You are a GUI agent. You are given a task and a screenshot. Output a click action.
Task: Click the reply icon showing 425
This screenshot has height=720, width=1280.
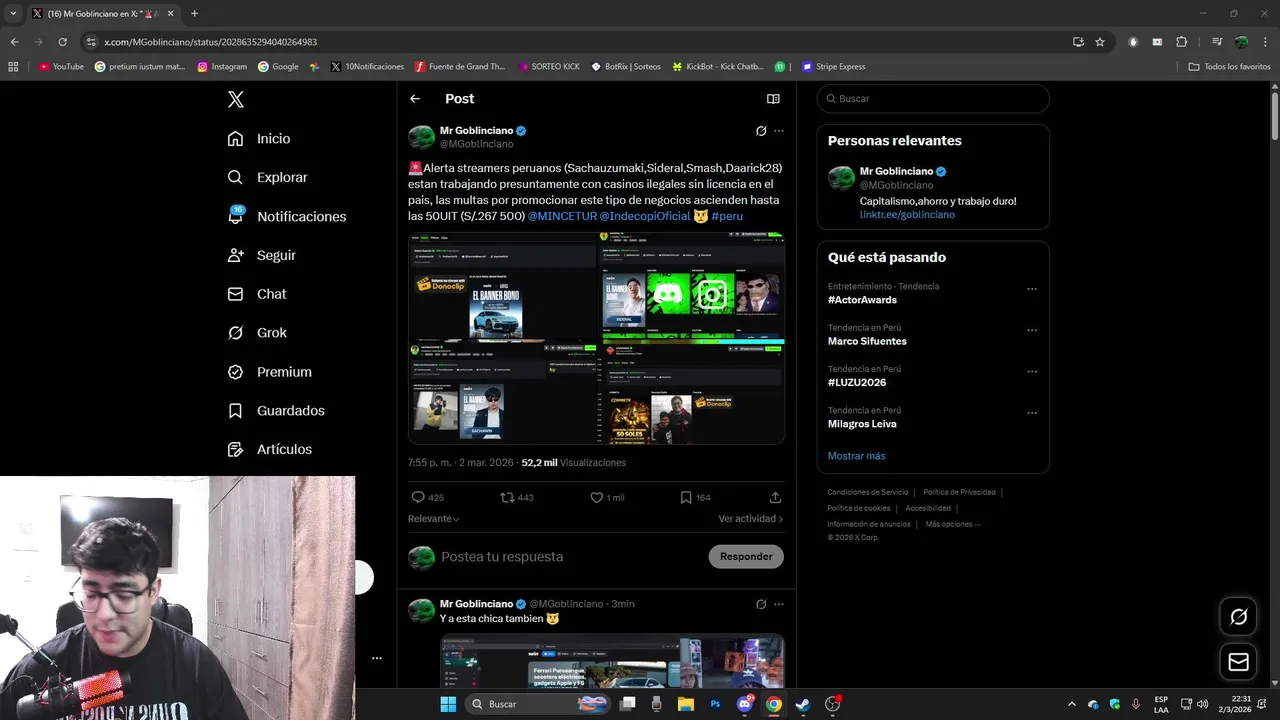(x=418, y=497)
